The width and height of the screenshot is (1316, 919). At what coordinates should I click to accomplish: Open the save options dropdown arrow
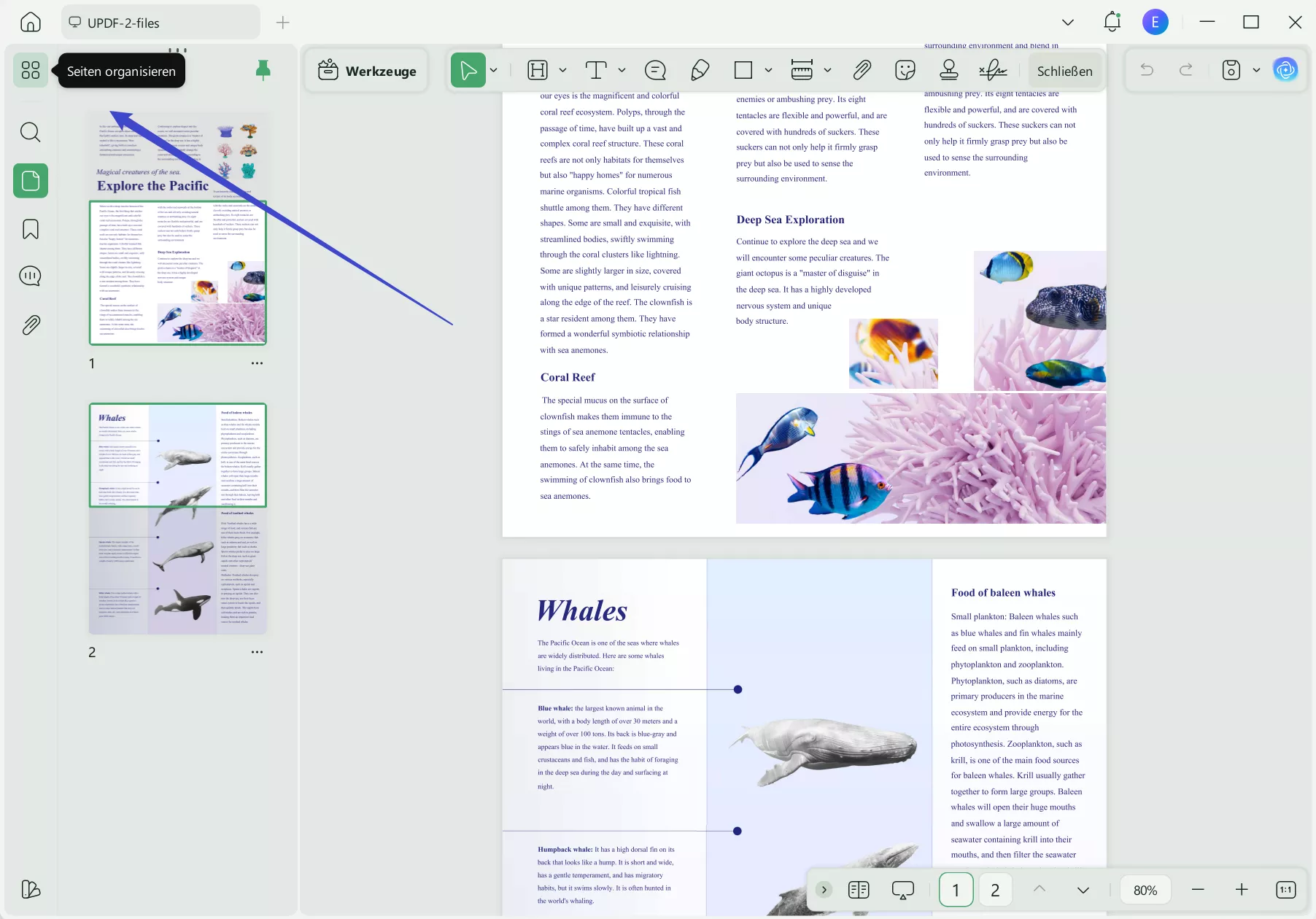pyautogui.click(x=1256, y=70)
